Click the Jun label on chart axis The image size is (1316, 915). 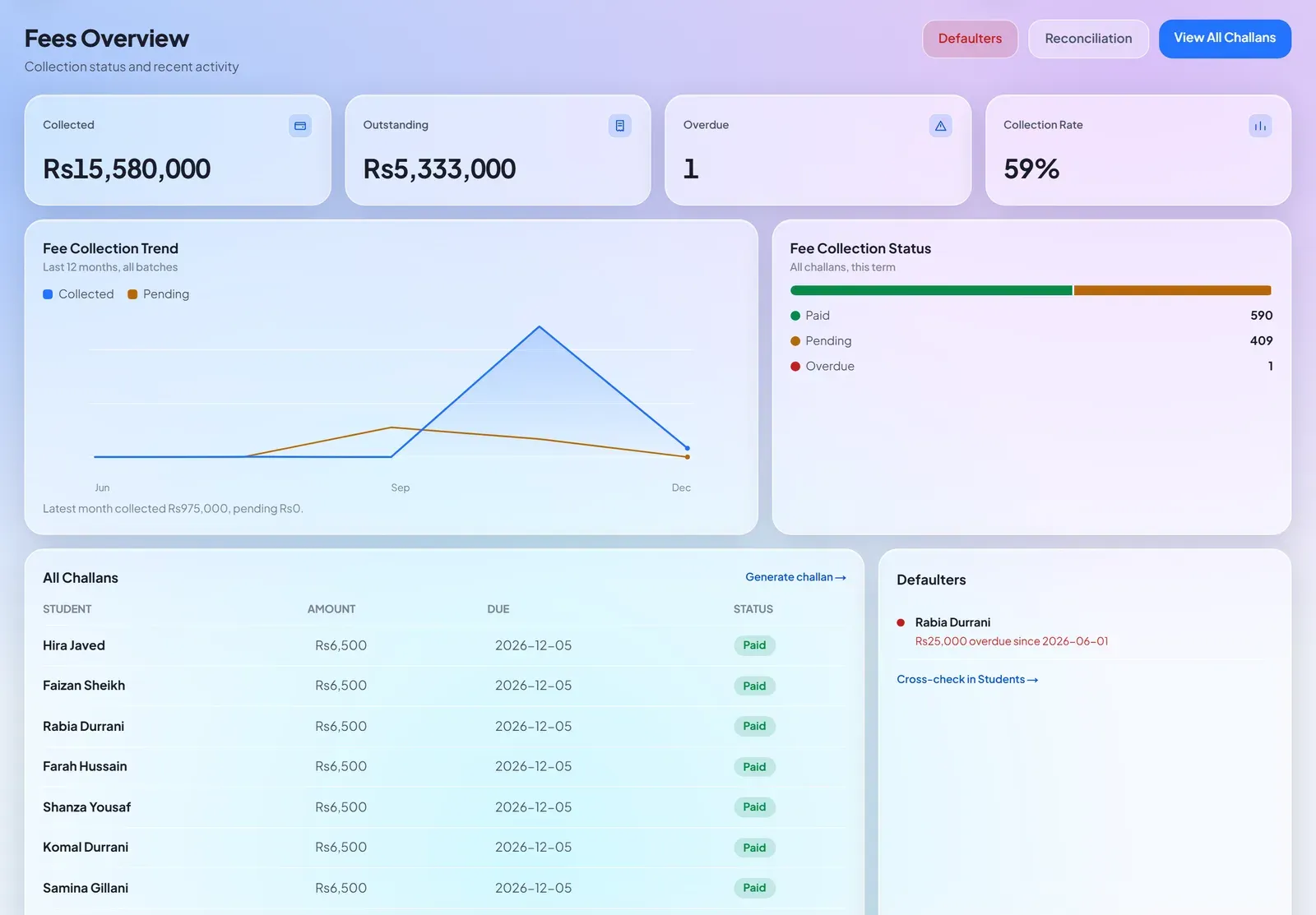(x=102, y=488)
